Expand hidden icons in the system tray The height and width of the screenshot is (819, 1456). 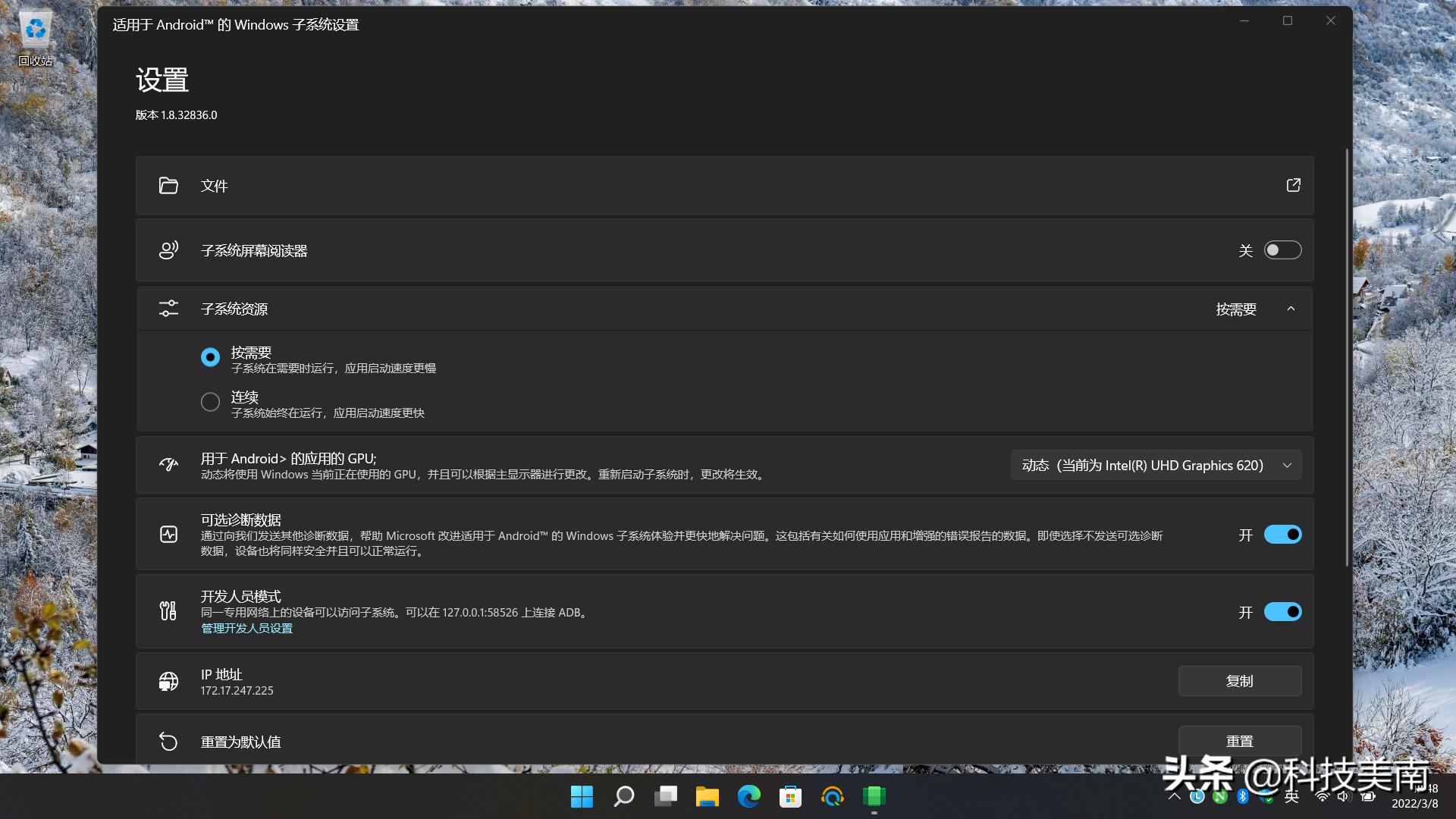pyautogui.click(x=1174, y=797)
